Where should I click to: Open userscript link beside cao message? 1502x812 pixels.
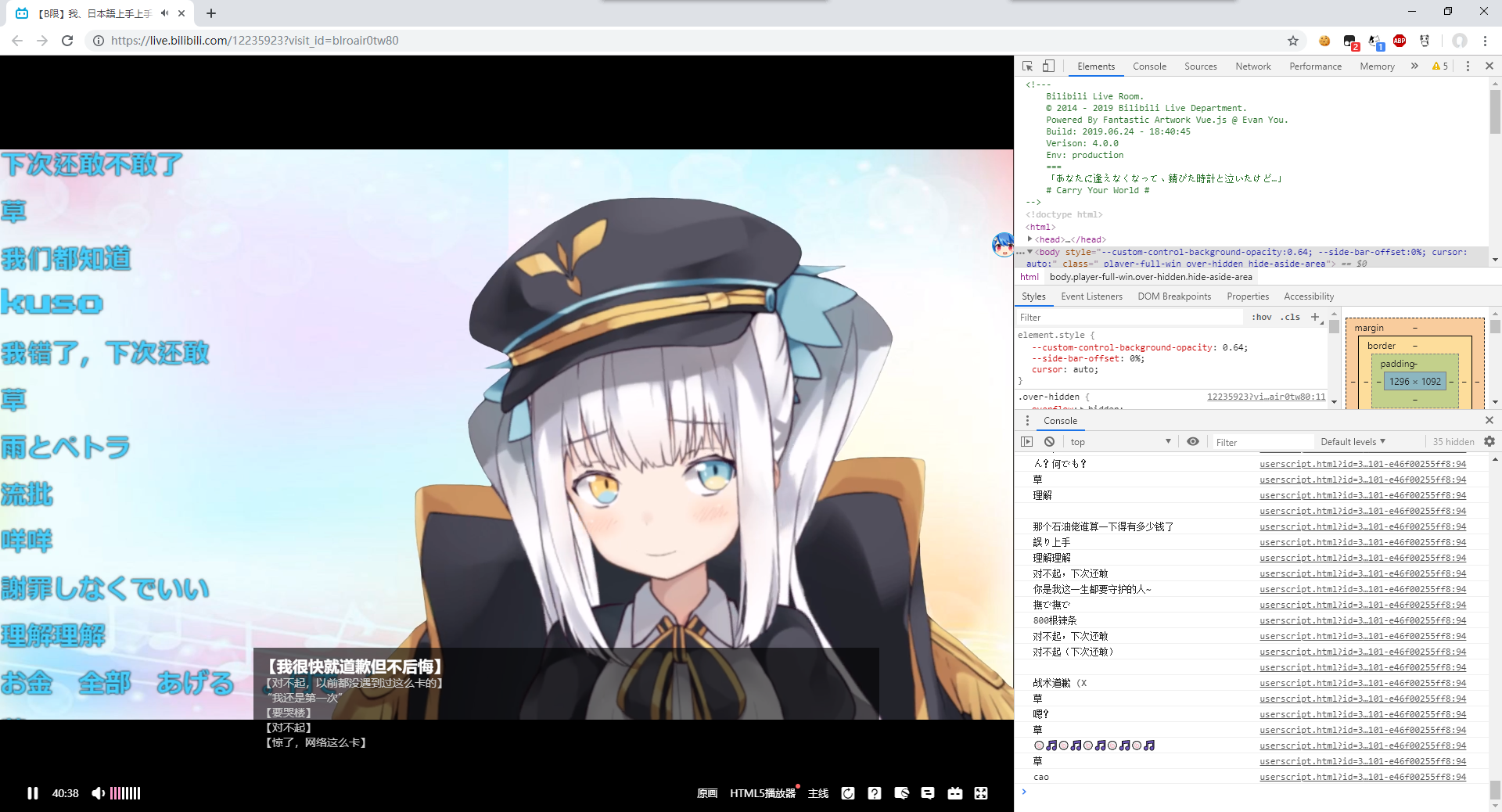tap(1363, 777)
